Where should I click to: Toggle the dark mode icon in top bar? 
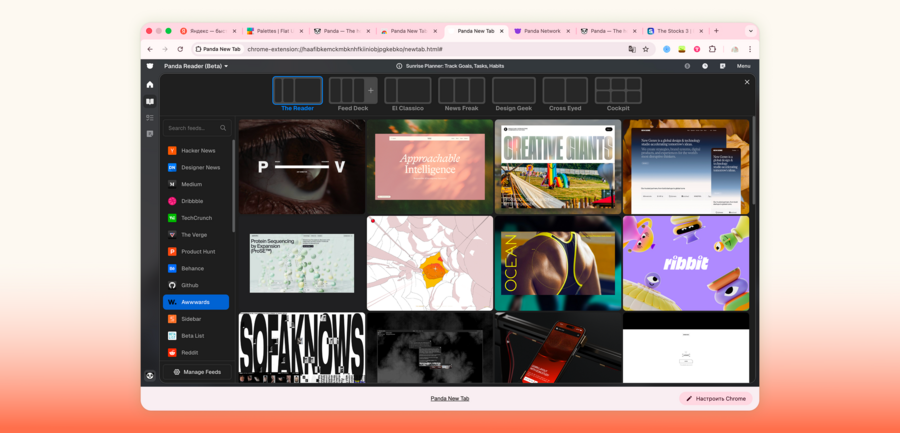point(687,66)
